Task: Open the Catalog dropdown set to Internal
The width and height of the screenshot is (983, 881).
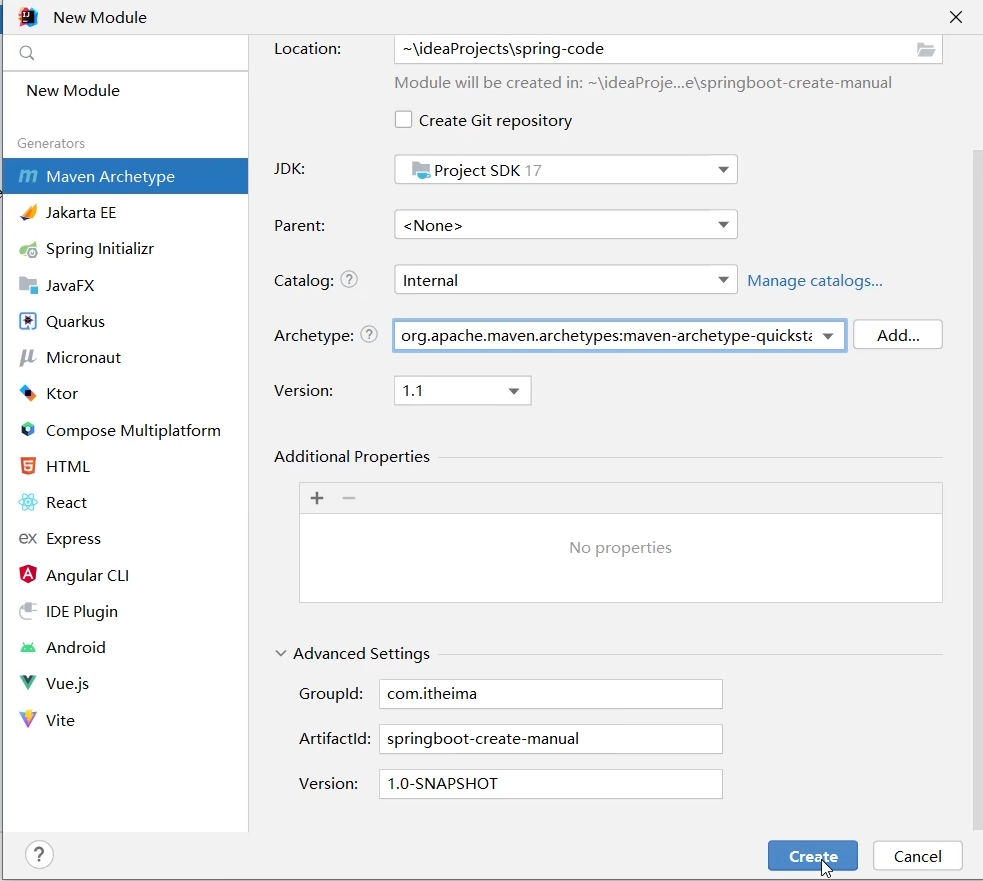Action: click(565, 280)
